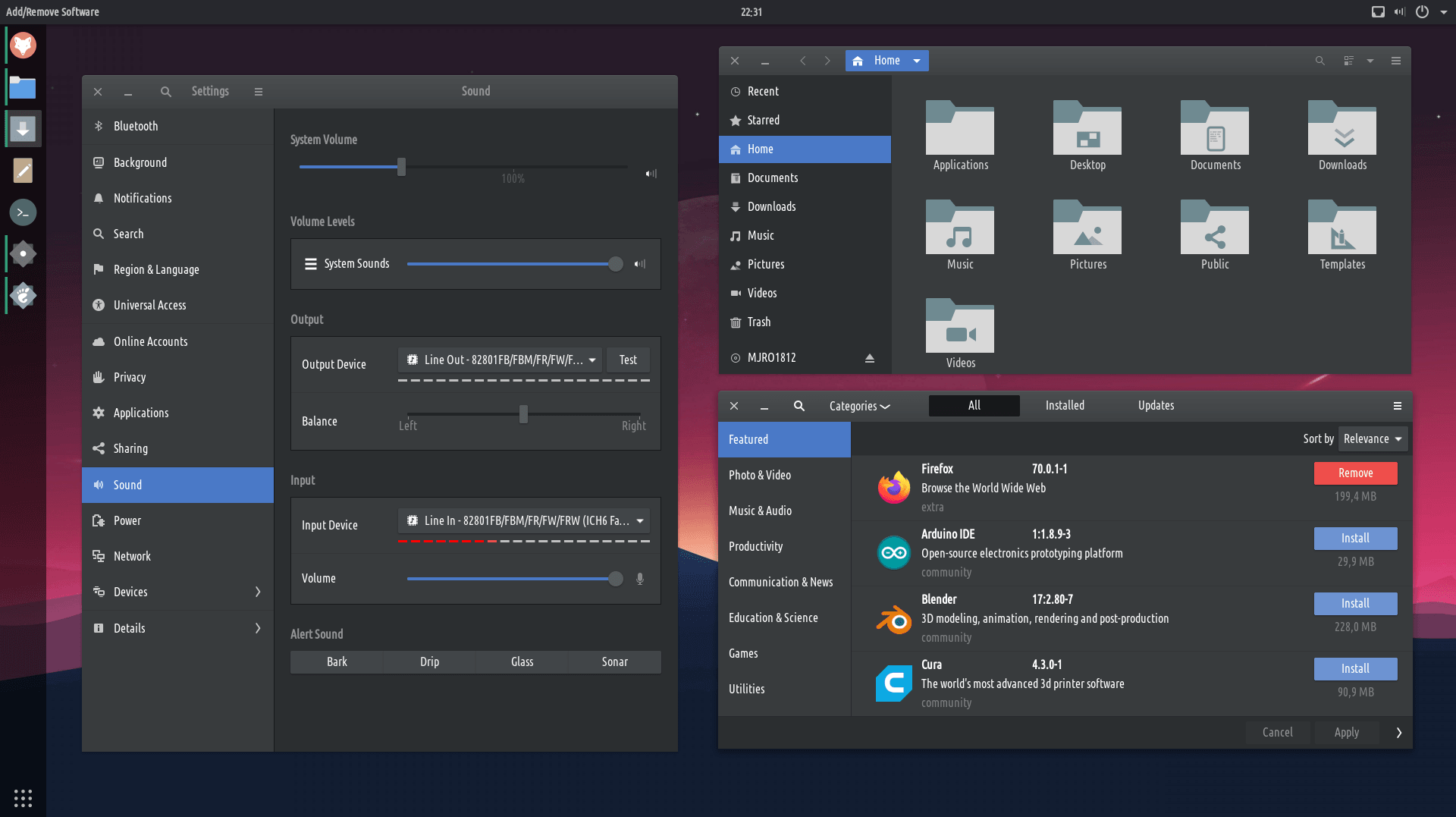
Task: Click the System Volume slider handle
Action: click(401, 167)
